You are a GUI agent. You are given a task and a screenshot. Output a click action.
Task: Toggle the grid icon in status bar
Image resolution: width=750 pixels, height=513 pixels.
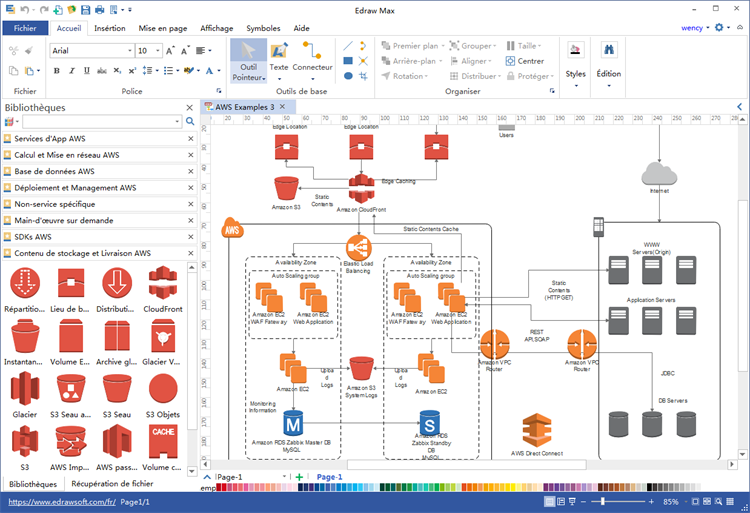pyautogui.click(x=730, y=502)
